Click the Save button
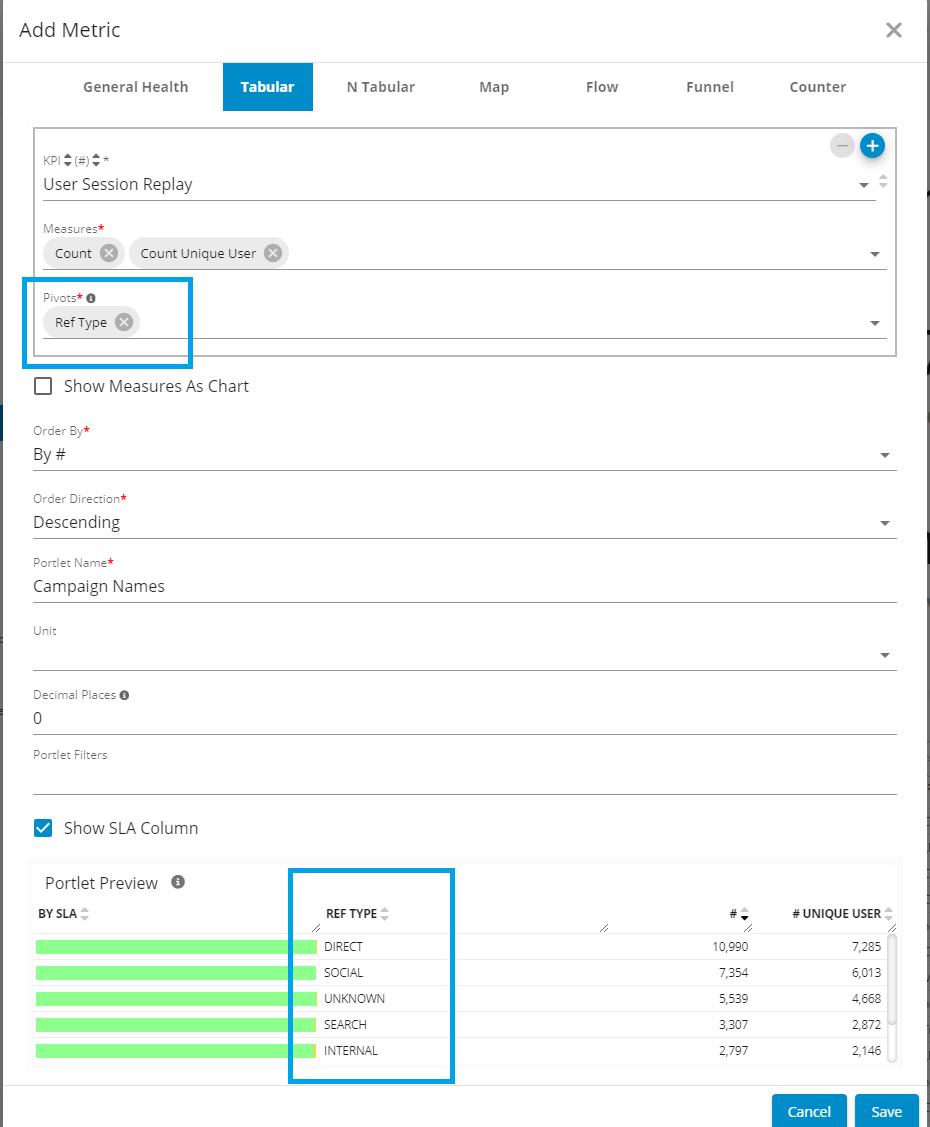Screen dimensions: 930x1127 point(886,1111)
